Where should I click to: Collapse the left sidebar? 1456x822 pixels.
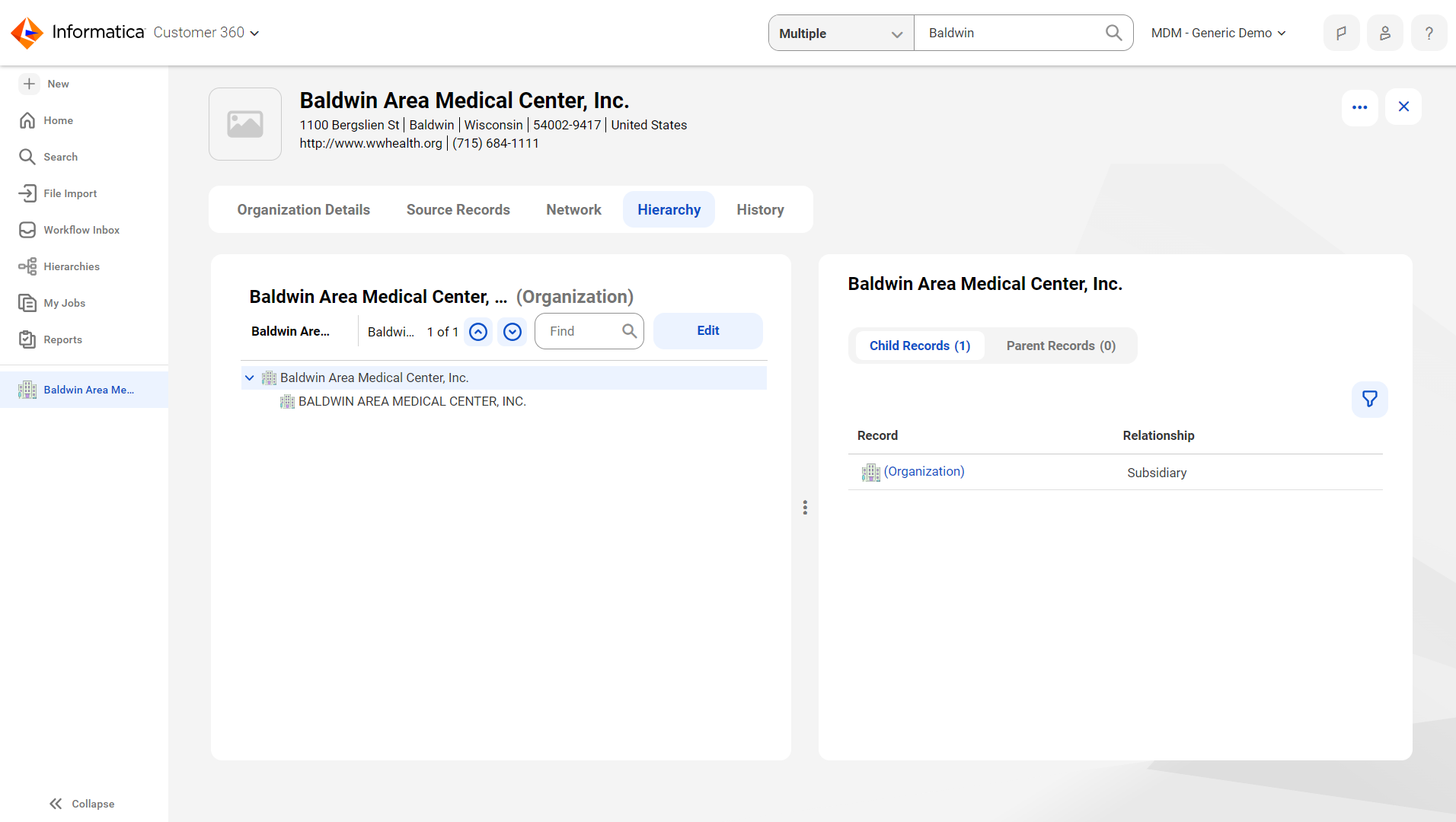[82, 804]
